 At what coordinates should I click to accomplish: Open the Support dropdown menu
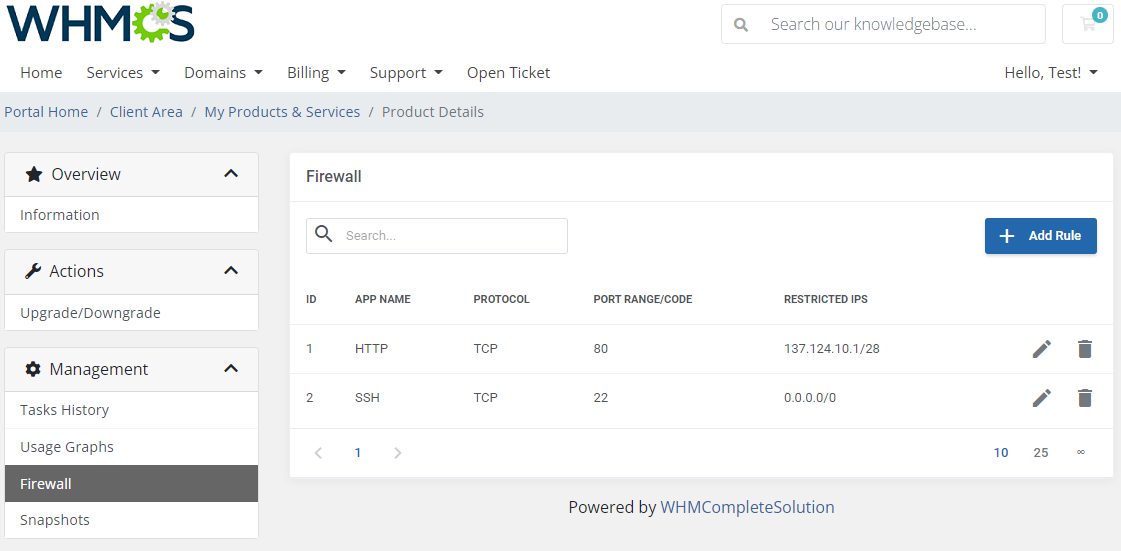pyautogui.click(x=406, y=72)
